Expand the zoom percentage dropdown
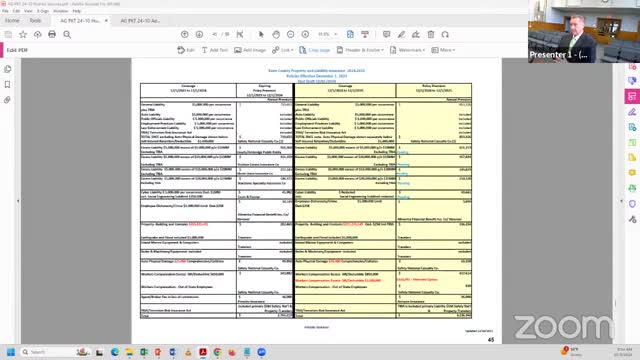Screen dimensions: 640x360 (x=328, y=34)
